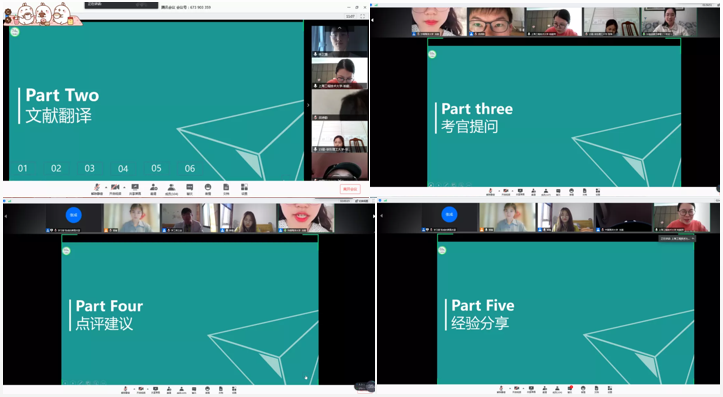Viewport: 723px width, 397px height.
Task: Toggle fullscreen icon above the Part Two video sidebar
Action: [362, 16]
